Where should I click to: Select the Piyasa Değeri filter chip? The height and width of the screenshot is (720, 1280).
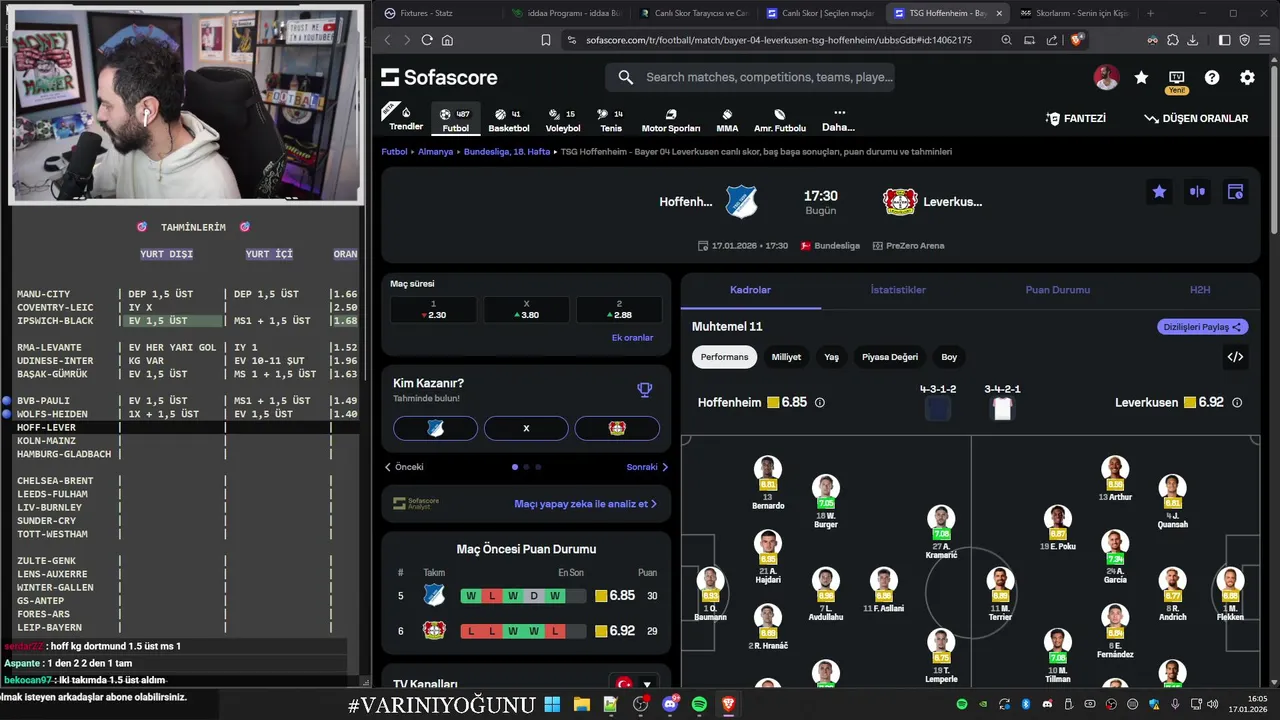coord(890,357)
